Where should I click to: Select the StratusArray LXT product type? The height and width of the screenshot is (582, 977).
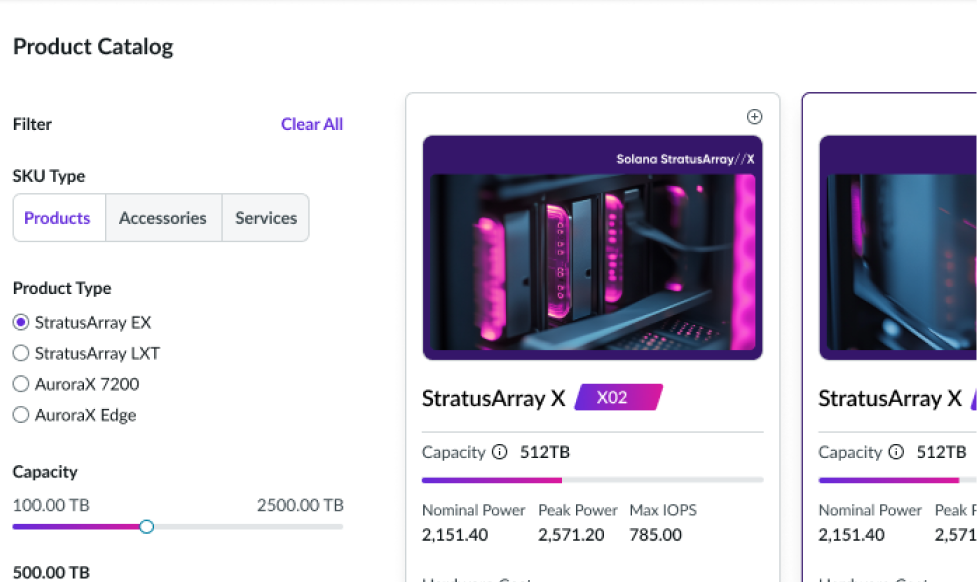tap(21, 354)
